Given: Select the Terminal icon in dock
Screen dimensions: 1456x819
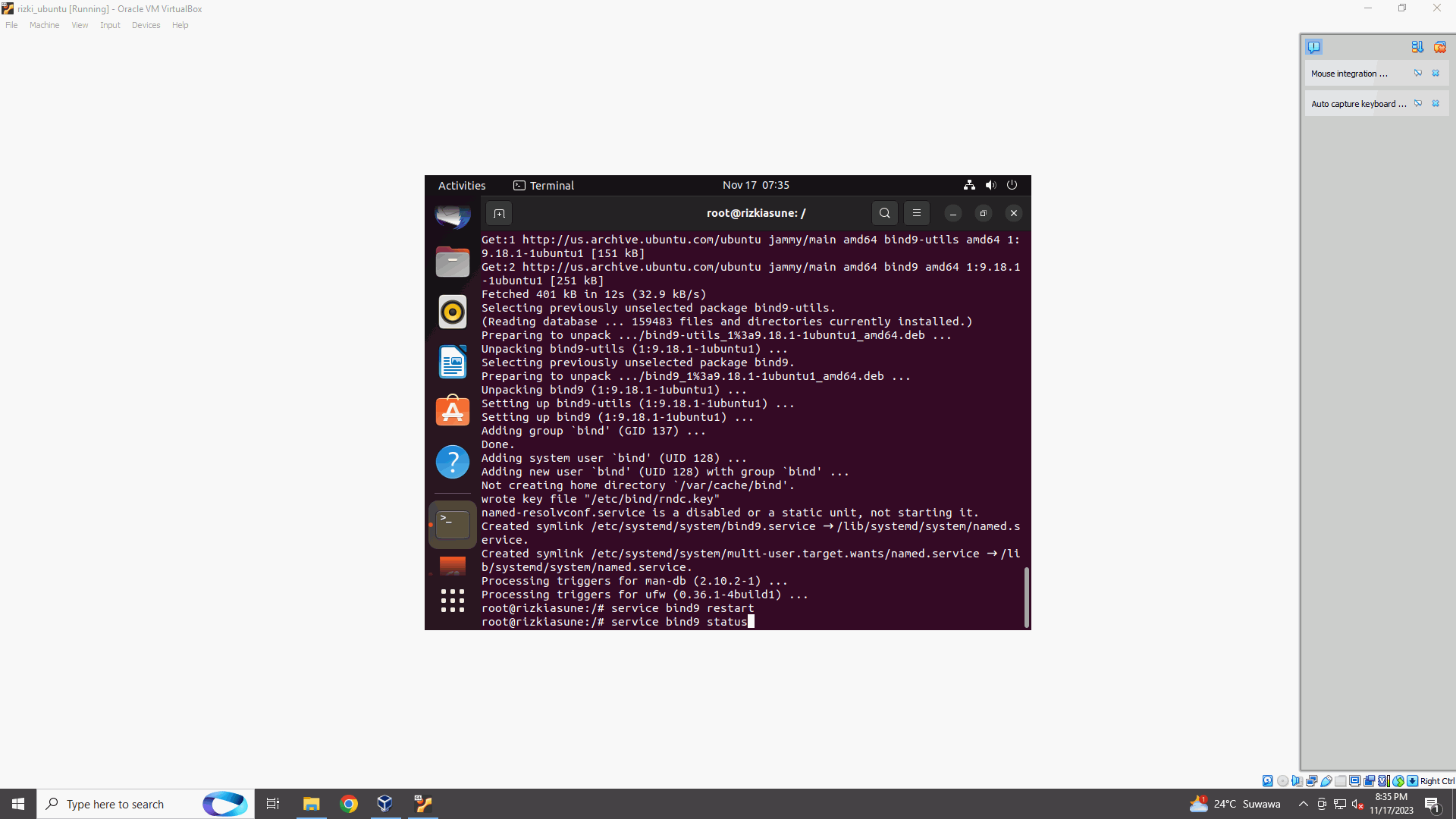Looking at the screenshot, I should point(453,524).
